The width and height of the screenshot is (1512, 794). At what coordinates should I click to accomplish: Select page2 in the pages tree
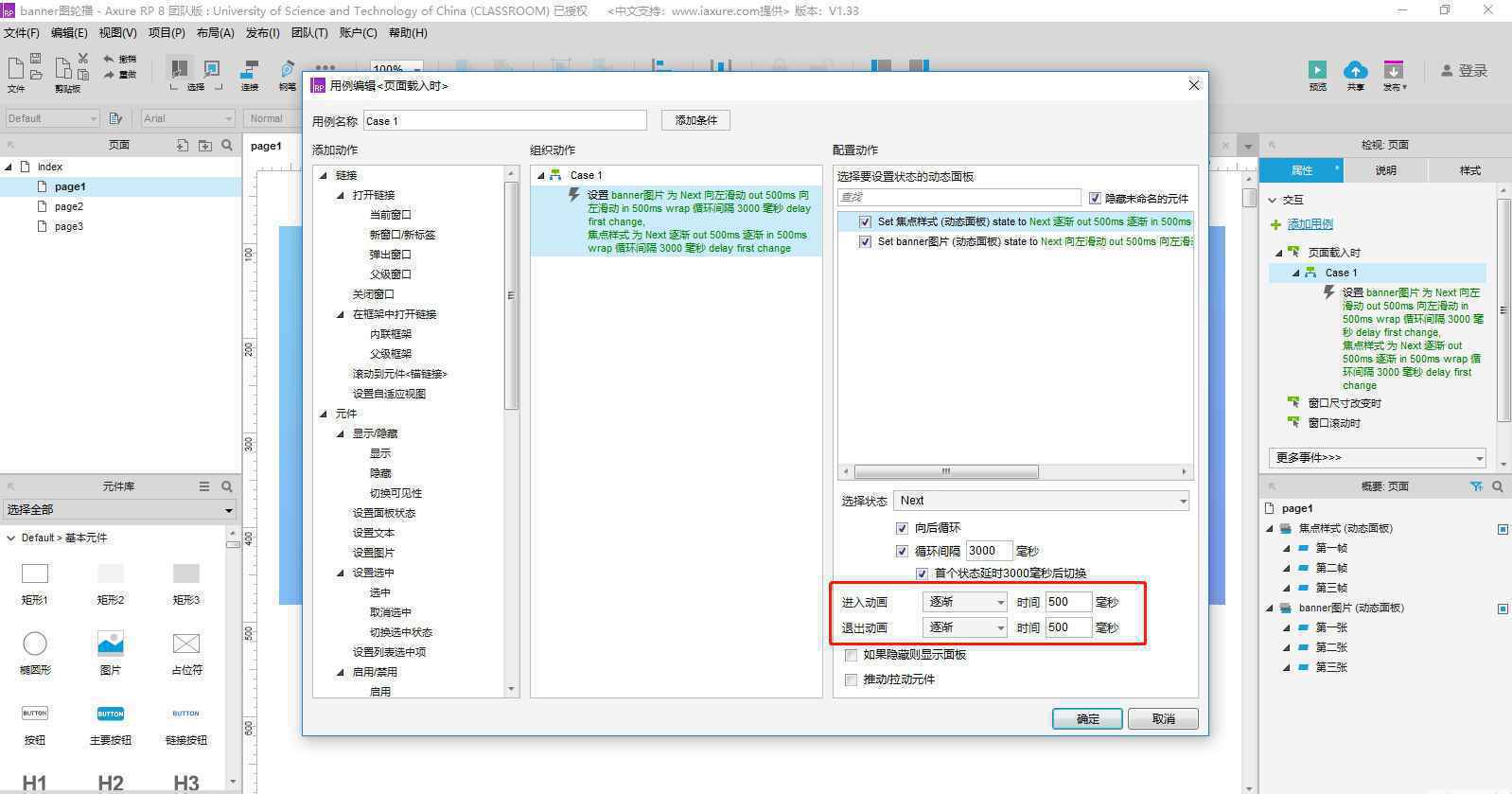tap(69, 206)
